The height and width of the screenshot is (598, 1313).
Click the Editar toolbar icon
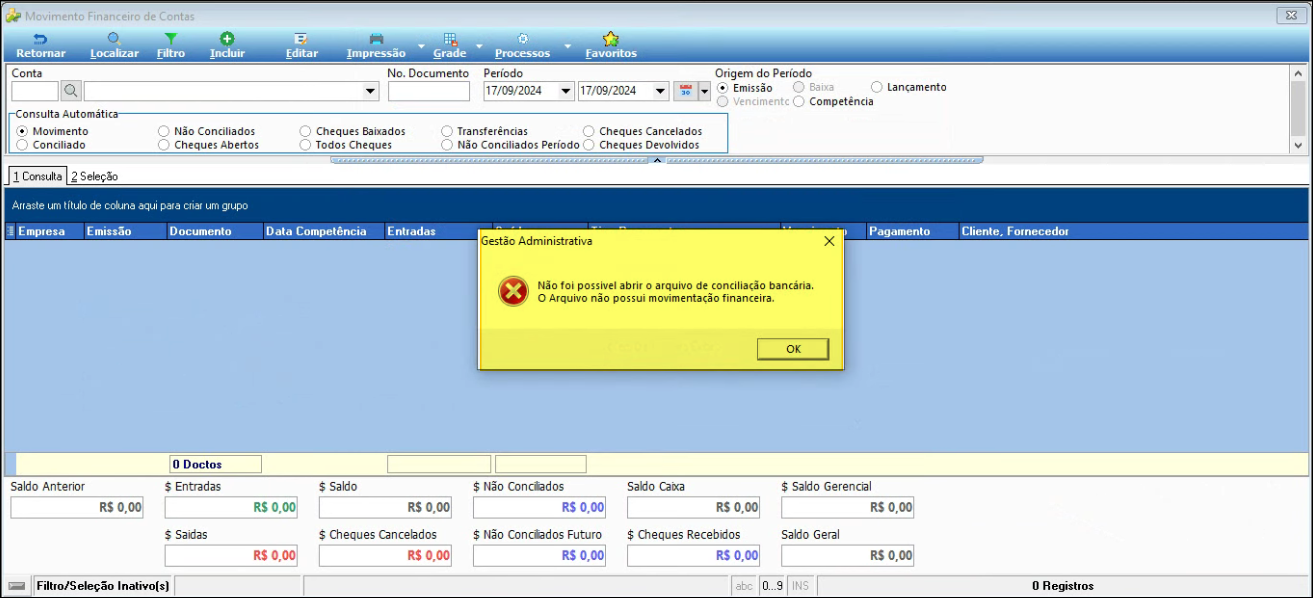click(x=301, y=38)
